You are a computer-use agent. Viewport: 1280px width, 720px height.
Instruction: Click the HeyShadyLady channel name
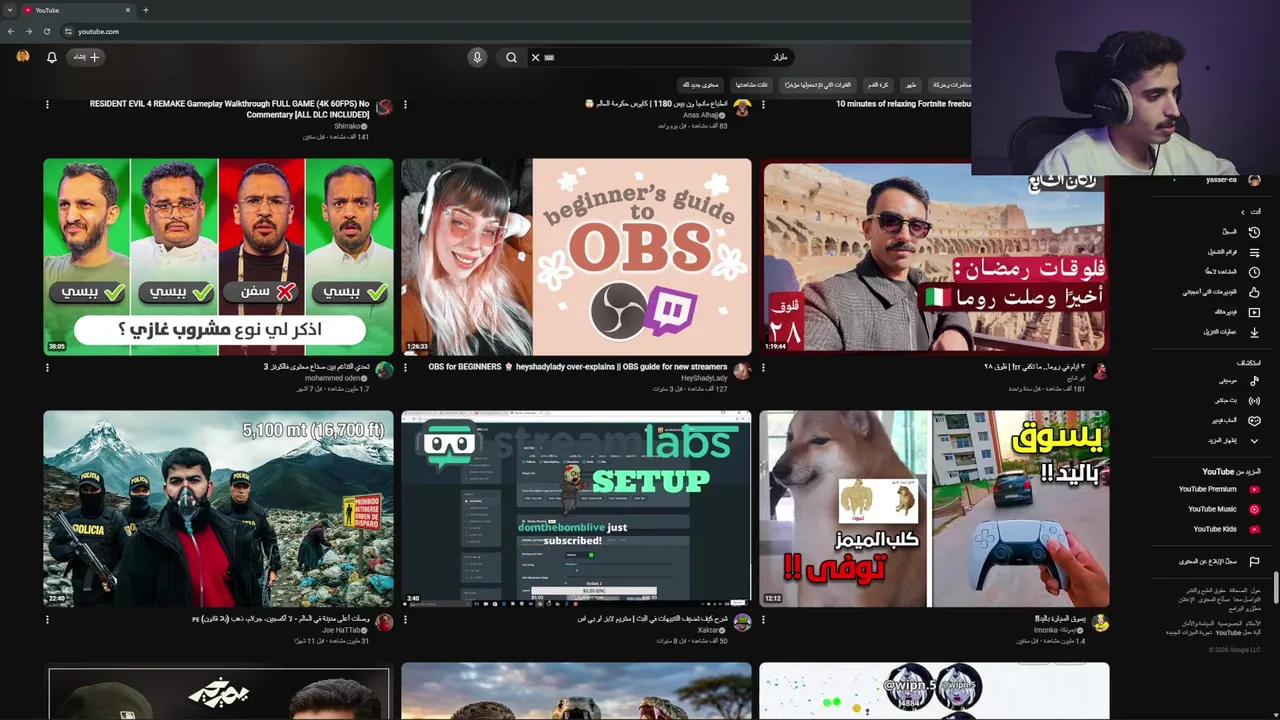point(704,378)
